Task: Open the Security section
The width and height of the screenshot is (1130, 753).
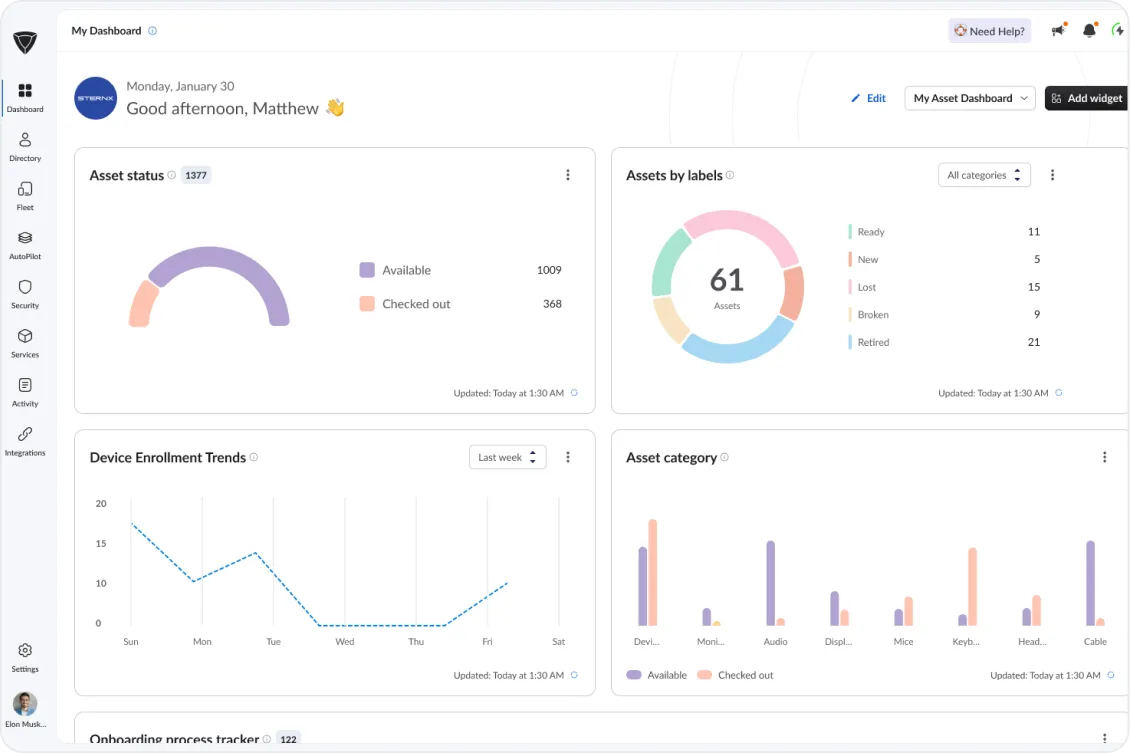Action: 25,296
